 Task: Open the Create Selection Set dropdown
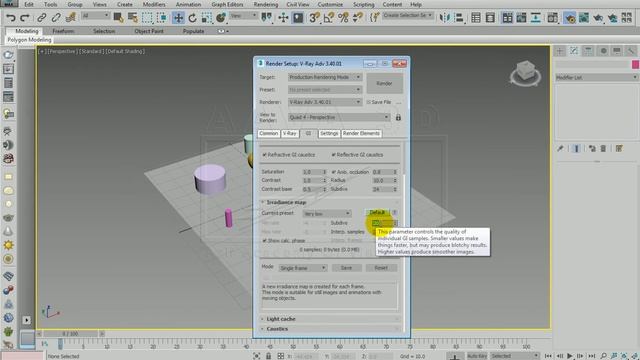(x=408, y=16)
